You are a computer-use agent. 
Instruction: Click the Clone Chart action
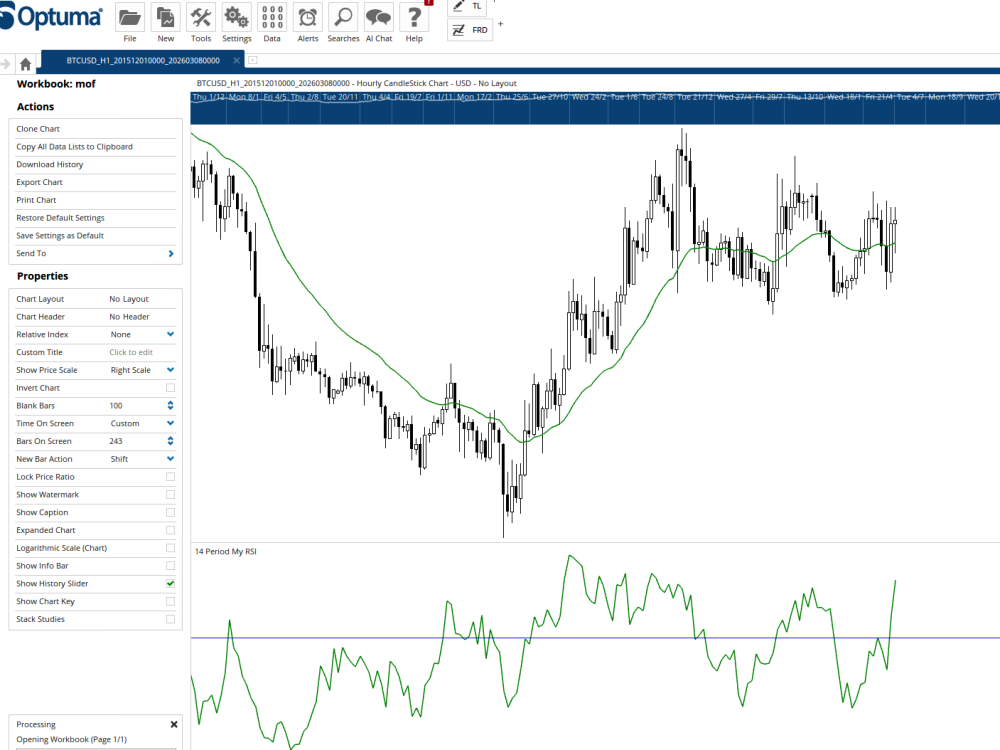click(x=38, y=129)
